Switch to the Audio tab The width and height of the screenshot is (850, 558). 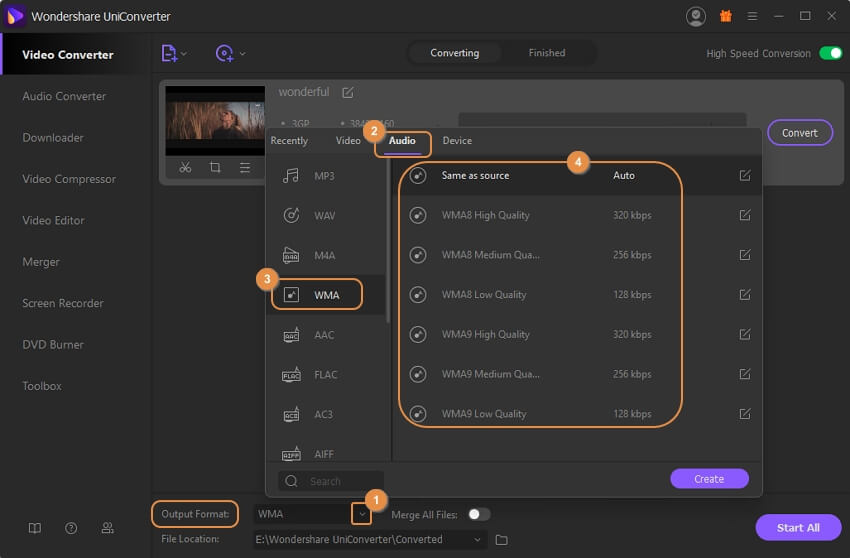(402, 140)
